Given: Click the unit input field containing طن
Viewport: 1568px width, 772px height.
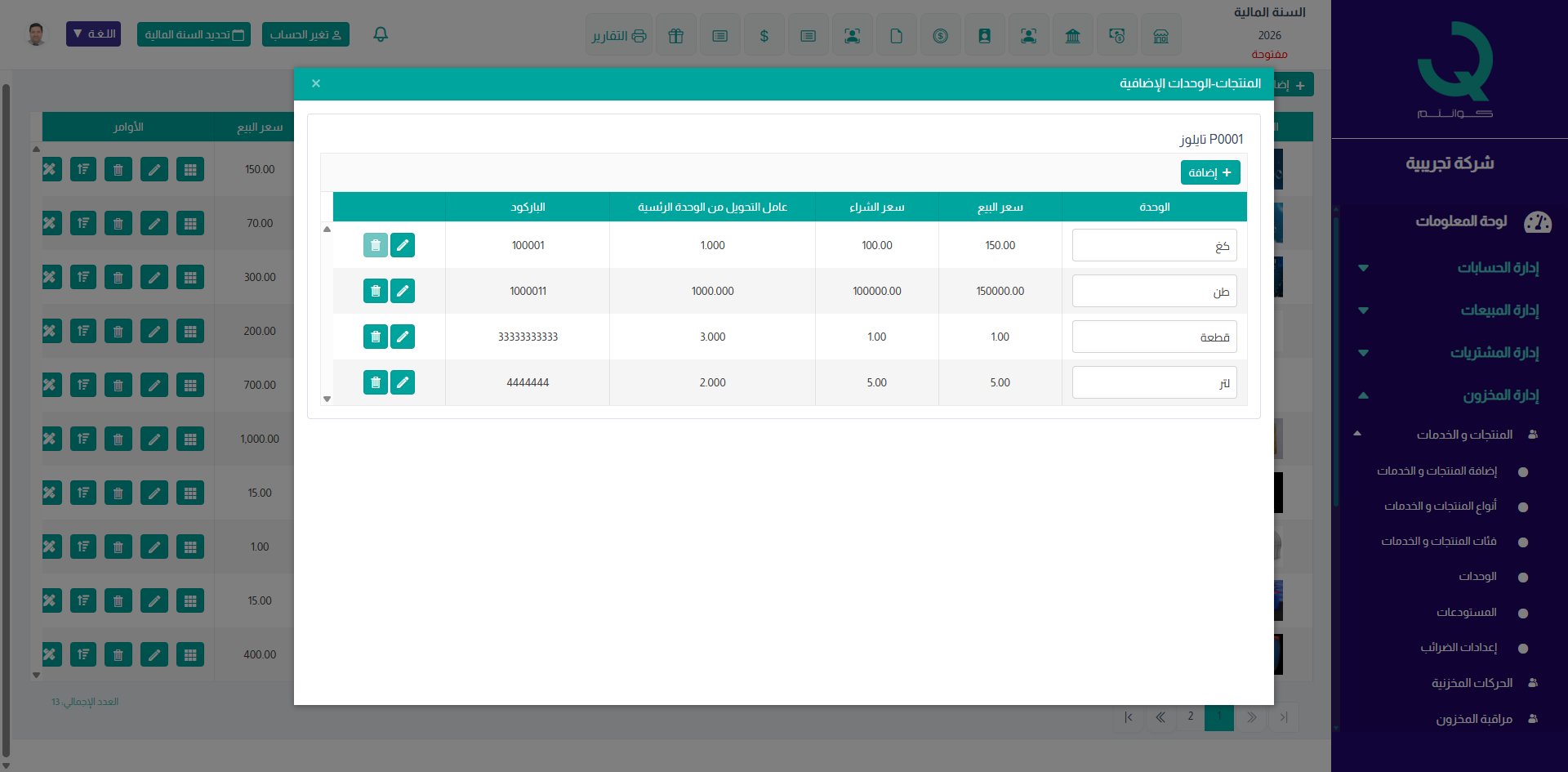Looking at the screenshot, I should [1154, 291].
